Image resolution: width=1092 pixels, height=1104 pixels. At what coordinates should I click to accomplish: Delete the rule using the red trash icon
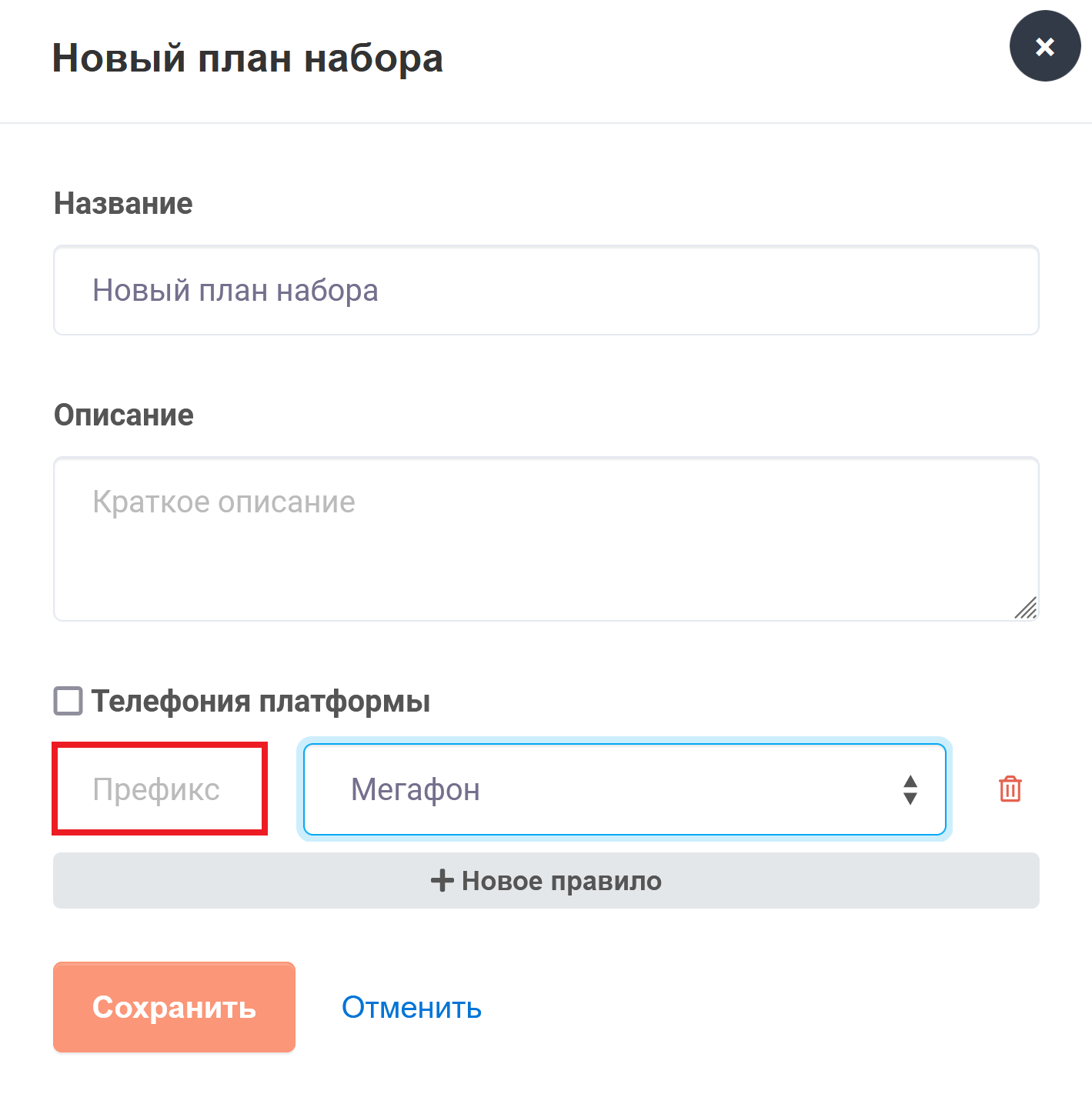(x=1010, y=789)
